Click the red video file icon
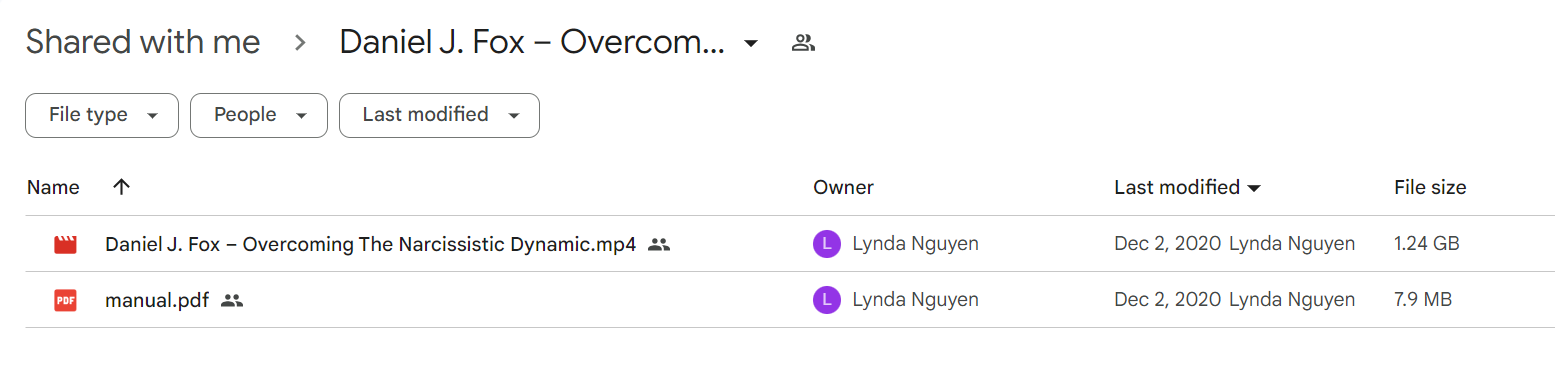Viewport: 1555px width, 392px height. [65, 244]
